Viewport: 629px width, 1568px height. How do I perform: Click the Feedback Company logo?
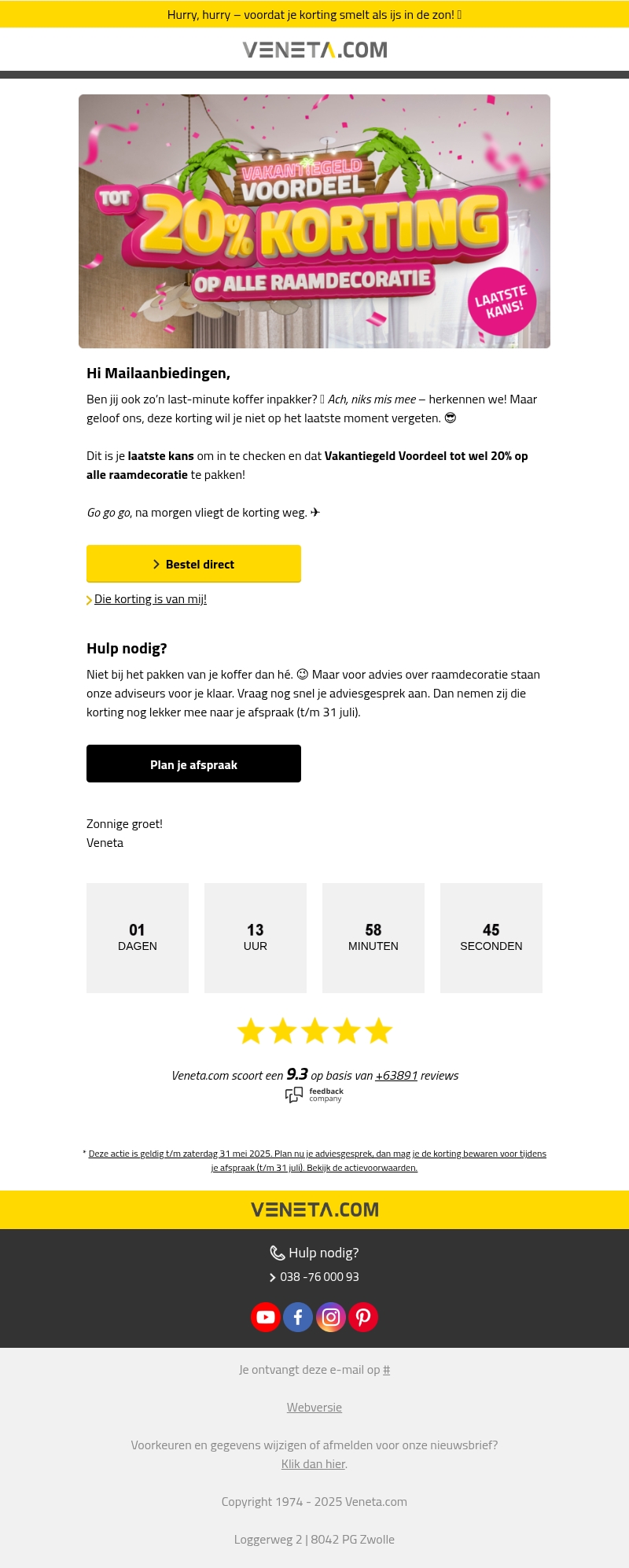(314, 1095)
